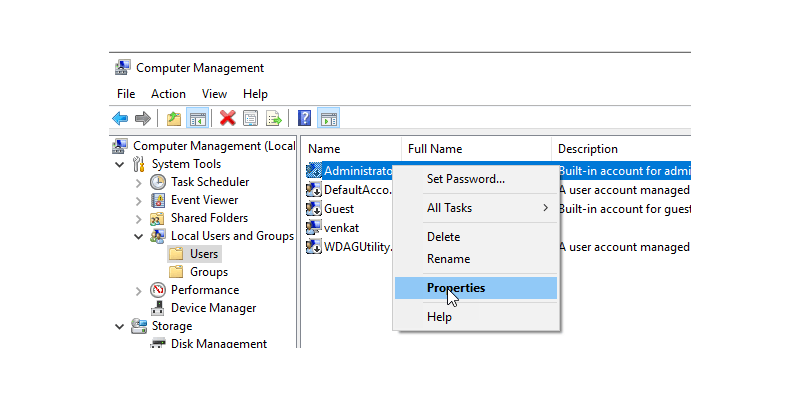Click the Back arrow toolbar icon

click(120, 118)
